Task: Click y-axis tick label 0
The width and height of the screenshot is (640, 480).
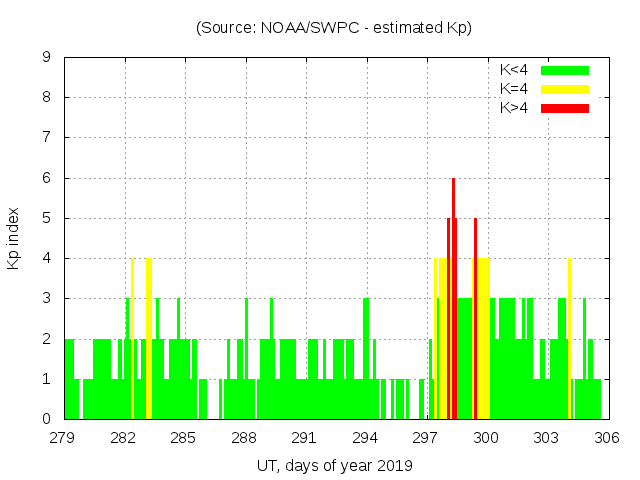Action: point(47,419)
